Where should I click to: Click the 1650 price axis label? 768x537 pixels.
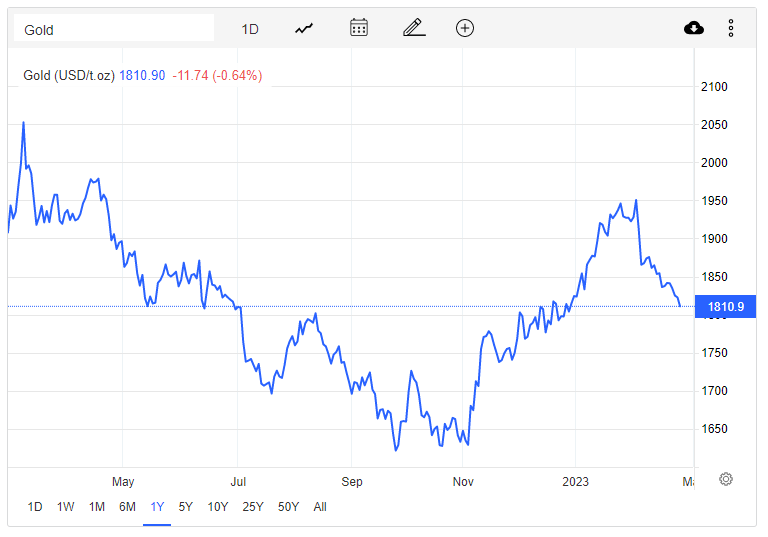714,429
